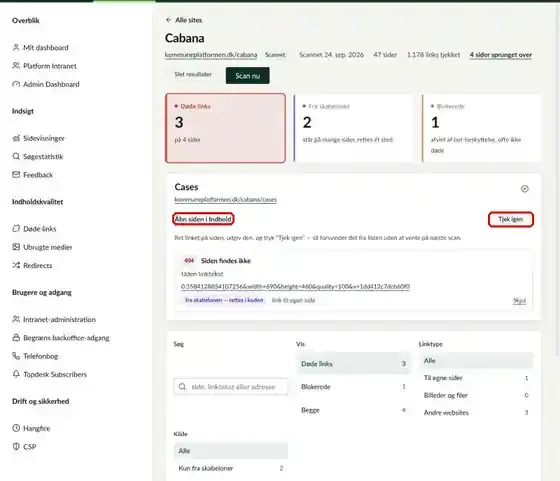
Task: Open kommuneplatformen.dk/cabana site link
Action: coord(211,55)
